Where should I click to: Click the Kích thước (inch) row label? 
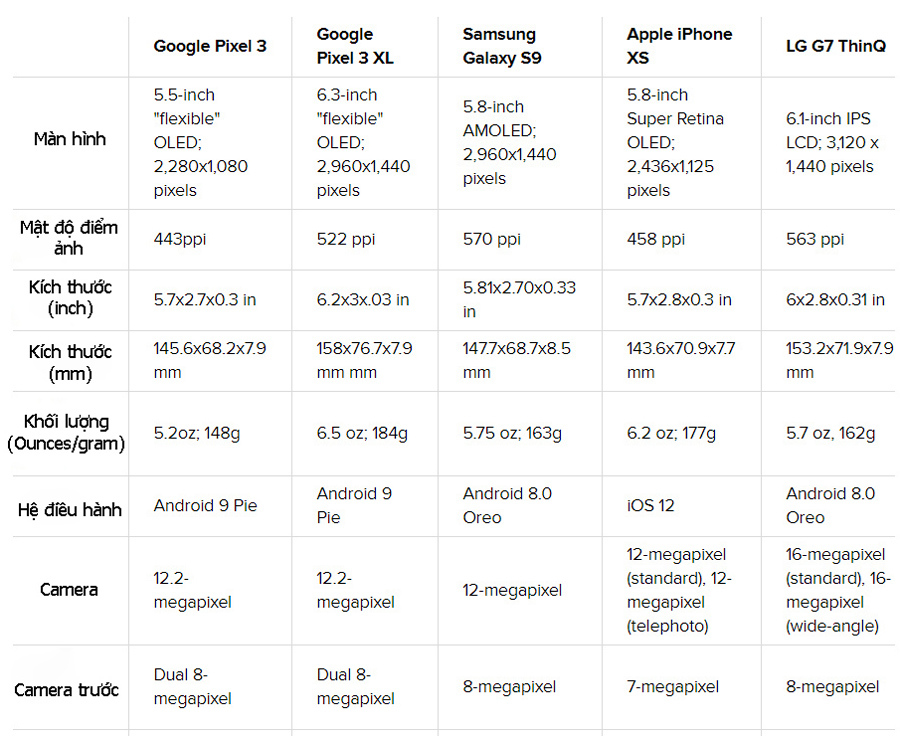point(69,298)
